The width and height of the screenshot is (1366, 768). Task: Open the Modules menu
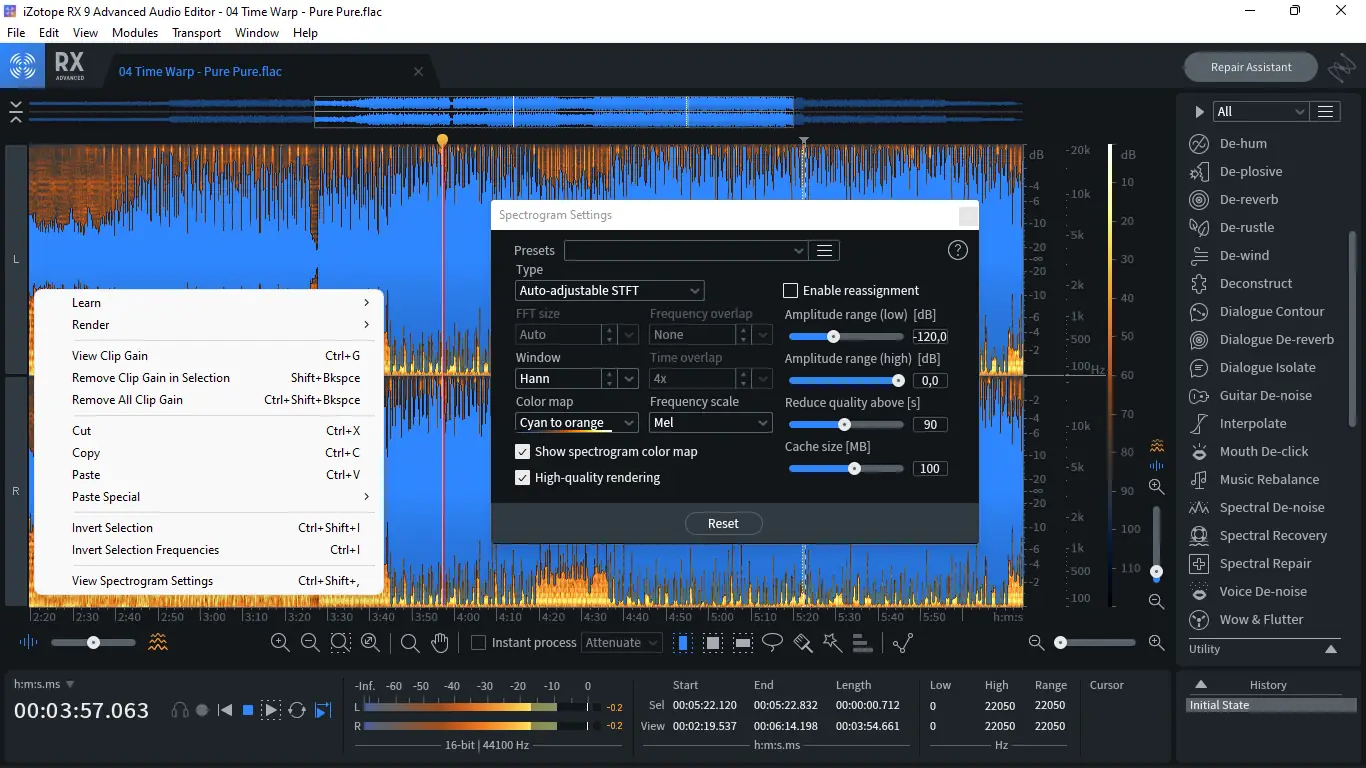coord(134,32)
